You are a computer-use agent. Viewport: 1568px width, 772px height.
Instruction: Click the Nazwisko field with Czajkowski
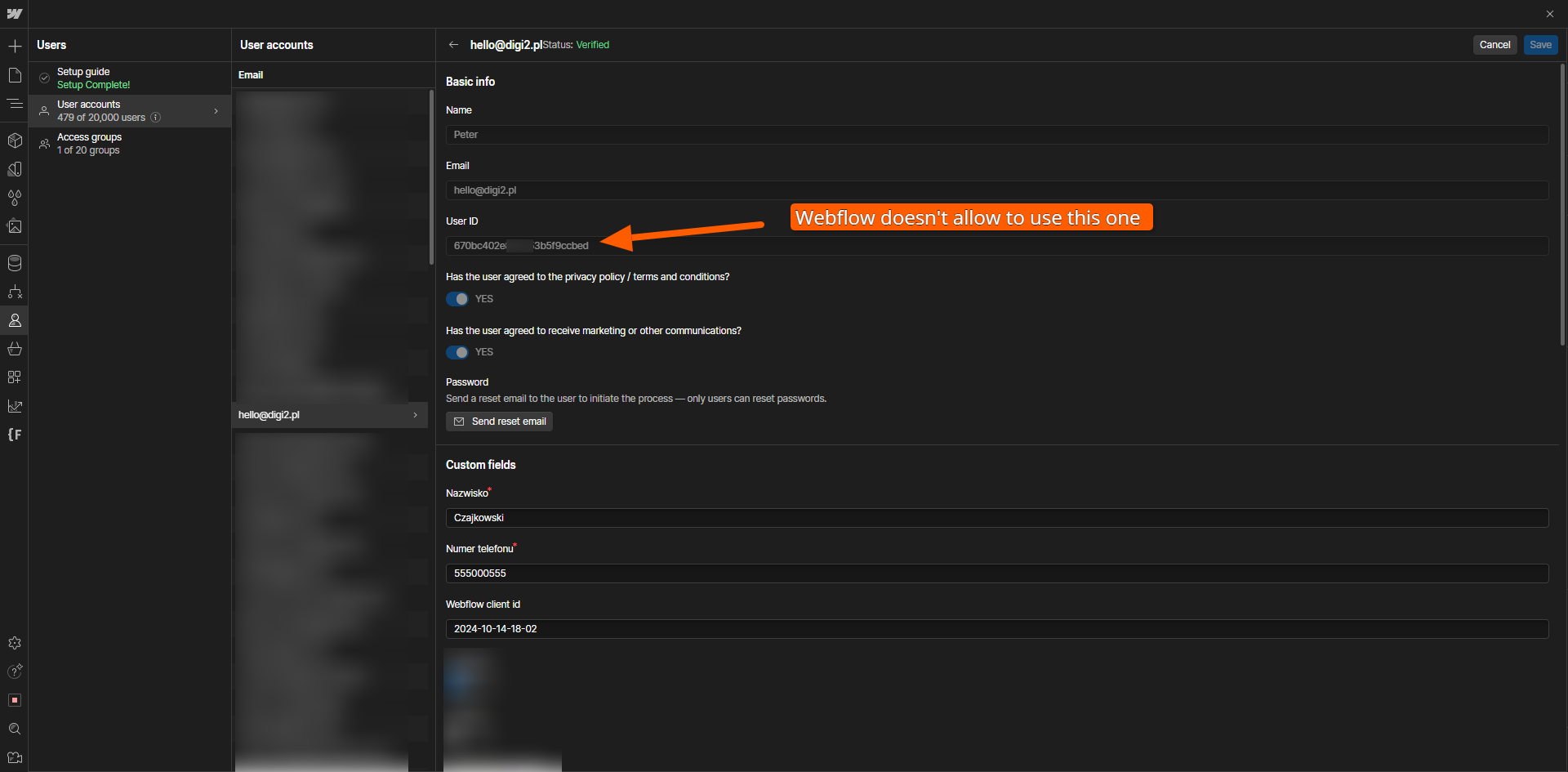click(997, 518)
